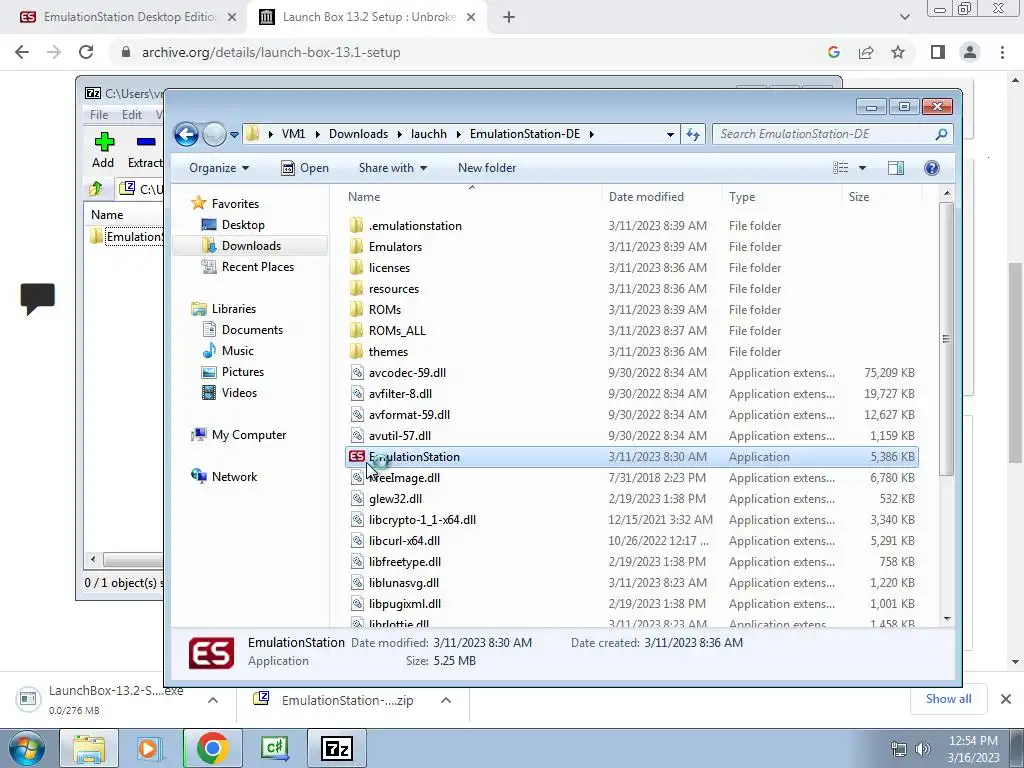Select Desktop in Favorites sidebar
This screenshot has width=1024, height=768.
(243, 225)
